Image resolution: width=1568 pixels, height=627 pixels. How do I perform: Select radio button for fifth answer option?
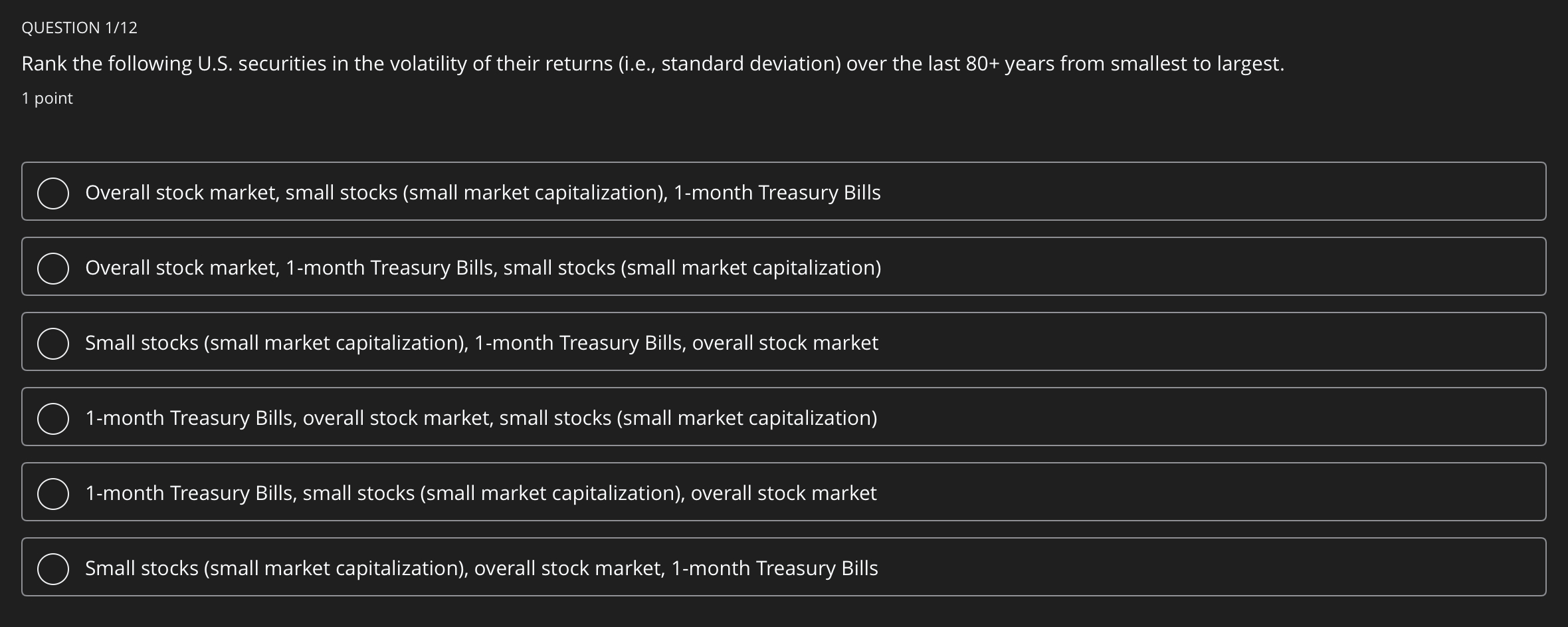coord(53,493)
